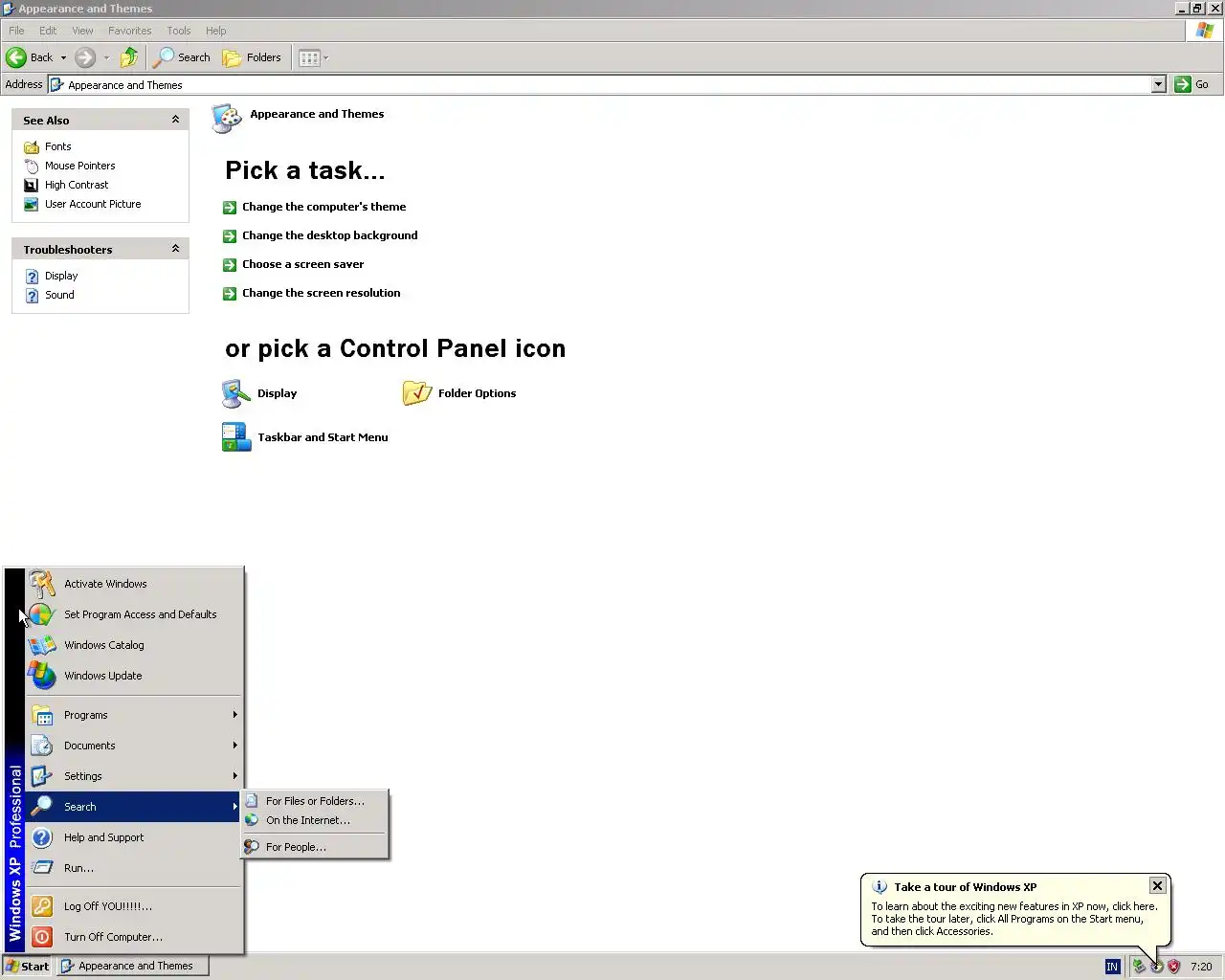Click the High Contrast icon
The height and width of the screenshot is (980, 1225).
point(32,185)
